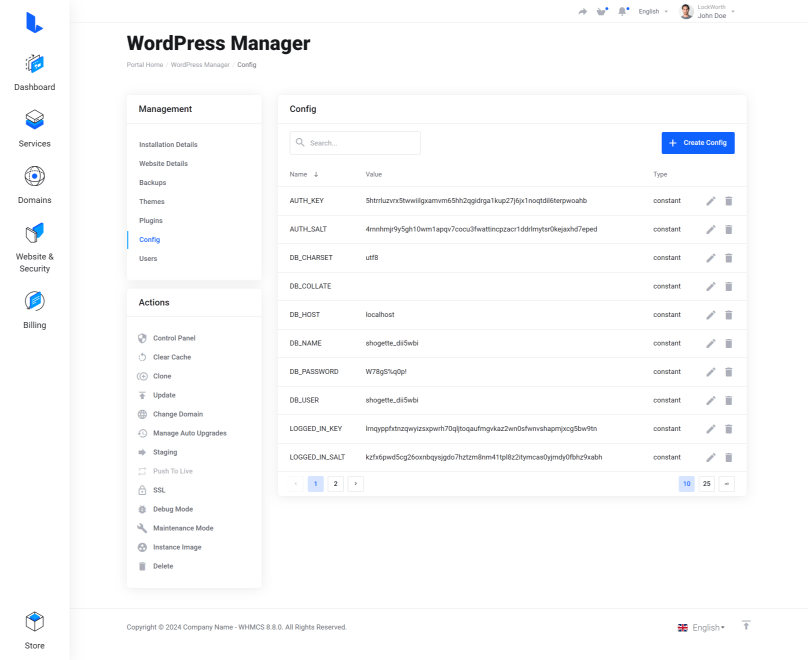Viewport: 808px width, 660px height.
Task: Open the Staging action
Action: pyautogui.click(x=157, y=452)
